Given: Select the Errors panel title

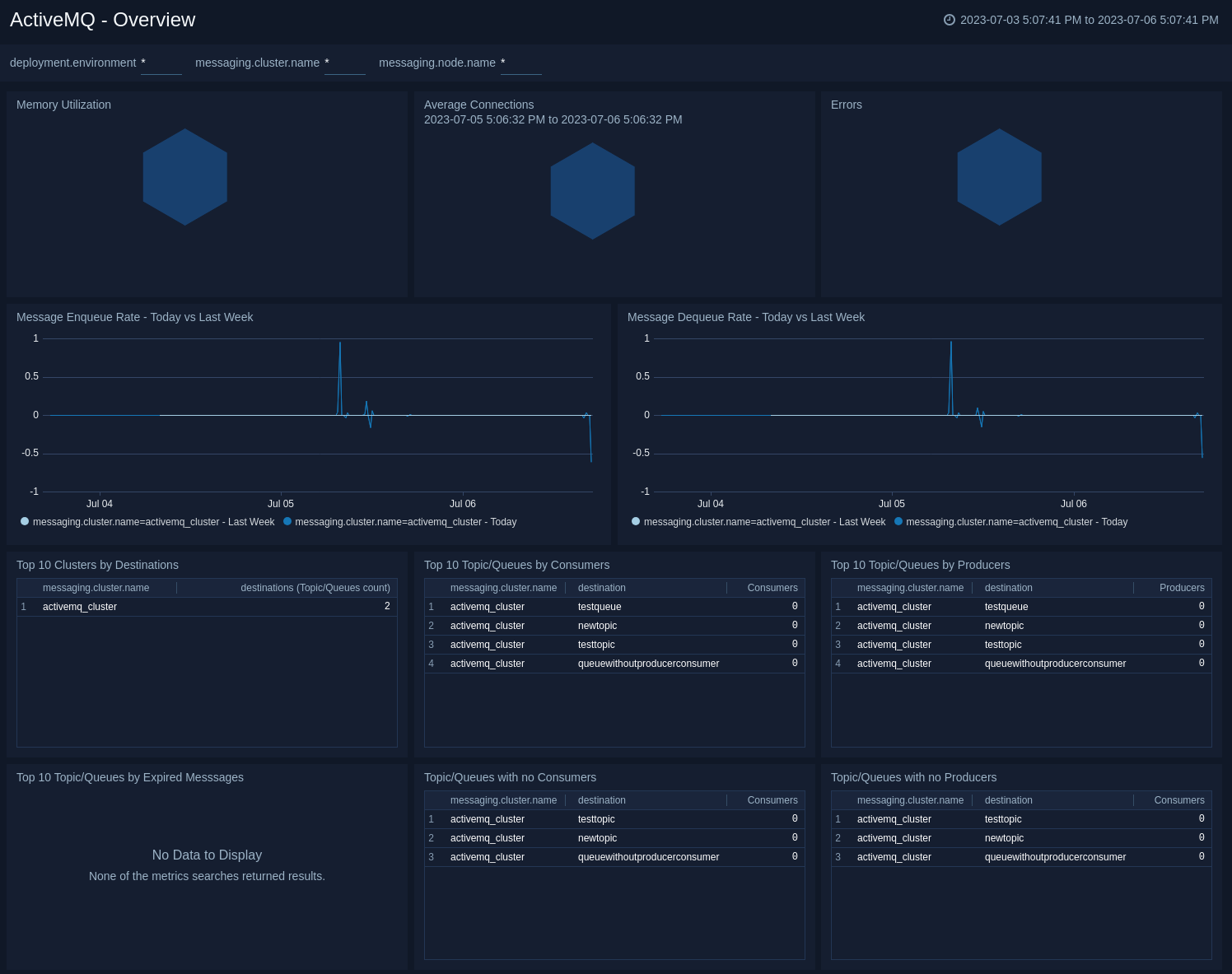Looking at the screenshot, I should pos(847,105).
